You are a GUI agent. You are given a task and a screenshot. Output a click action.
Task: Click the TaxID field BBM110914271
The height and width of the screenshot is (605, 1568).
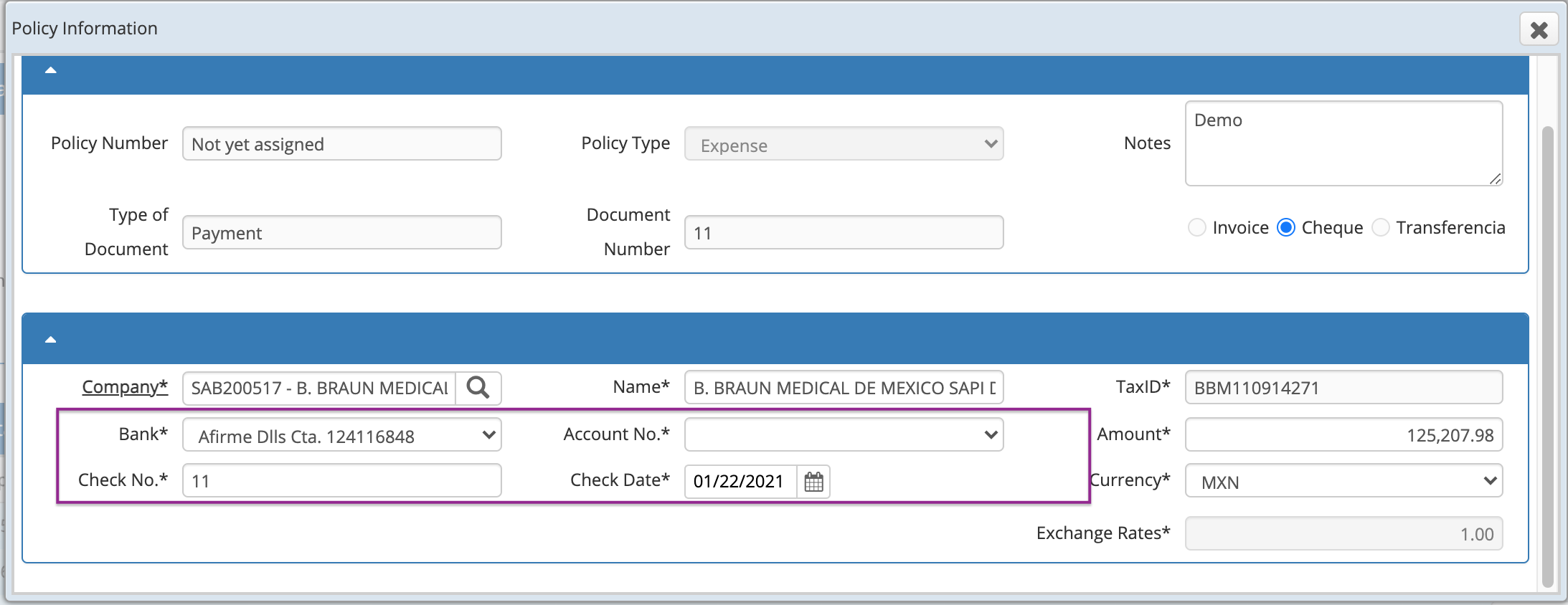tap(1343, 387)
